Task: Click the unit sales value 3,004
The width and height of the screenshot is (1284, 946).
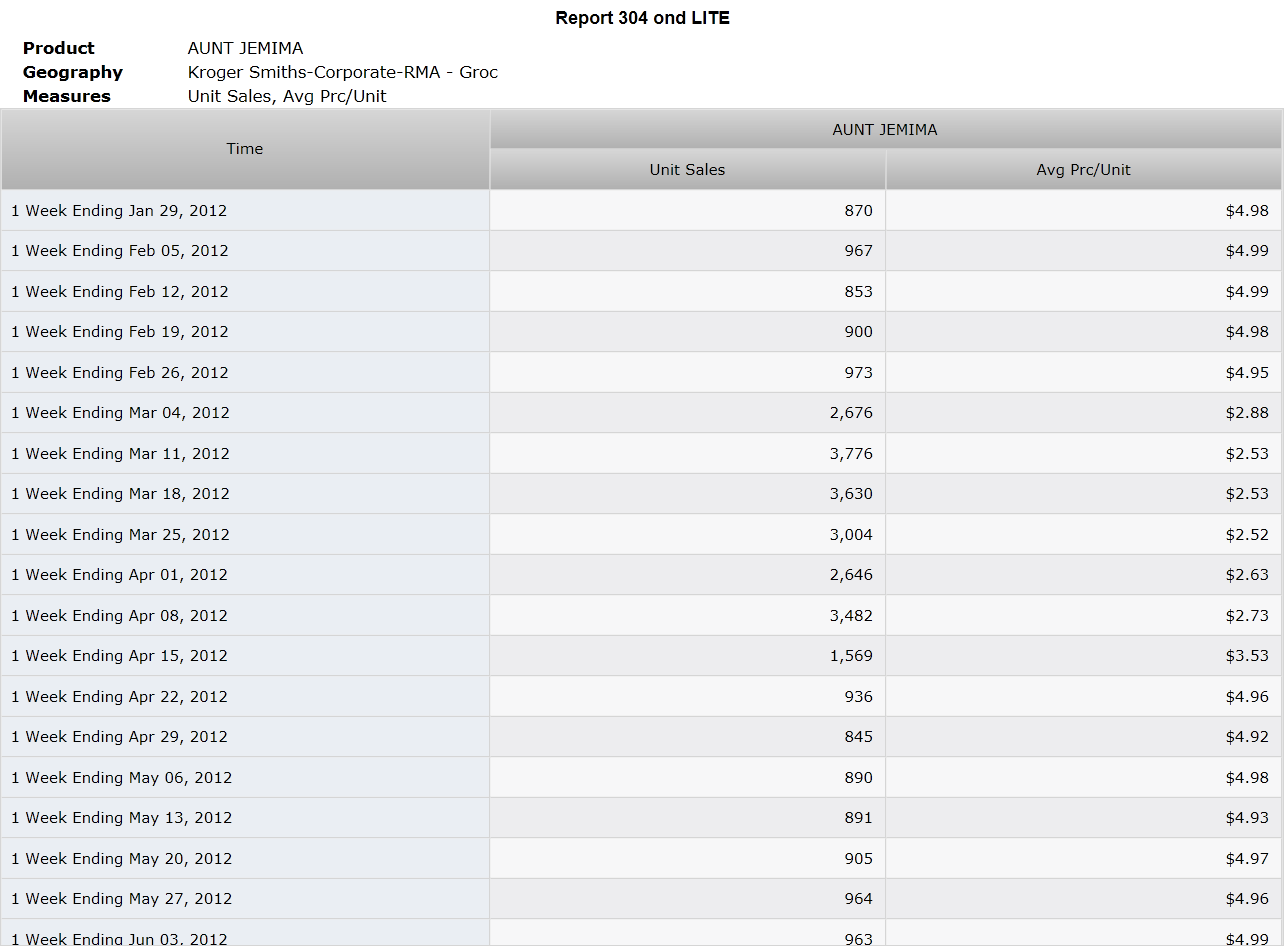Action: [x=851, y=535]
